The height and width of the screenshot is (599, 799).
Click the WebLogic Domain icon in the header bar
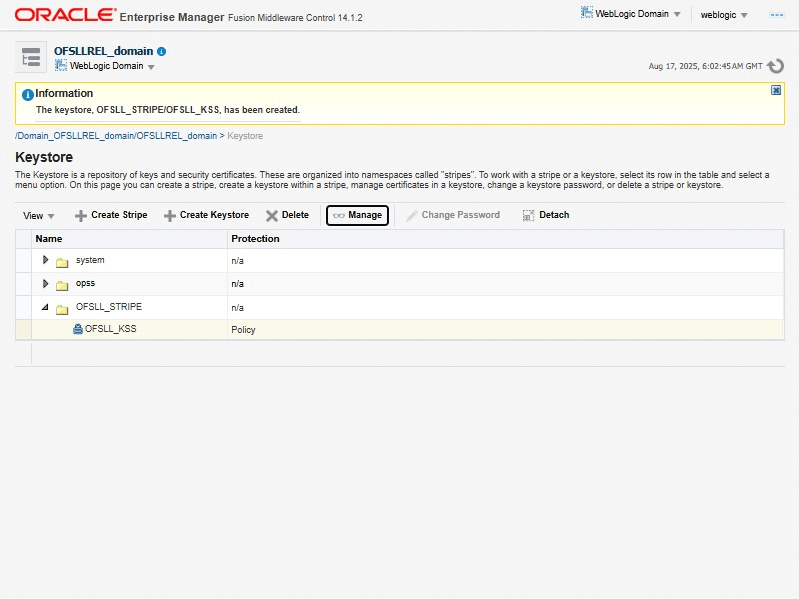point(587,12)
